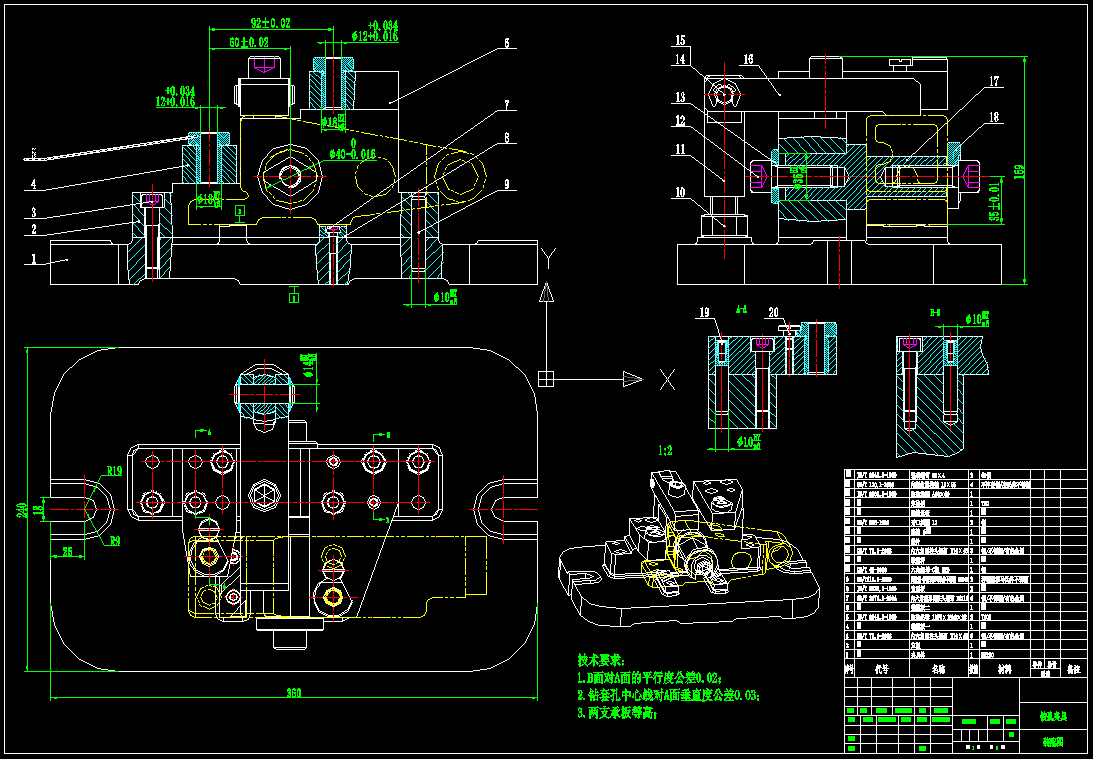Click part balloon number 20
The image size is (1093, 759).
pyautogui.click(x=772, y=313)
